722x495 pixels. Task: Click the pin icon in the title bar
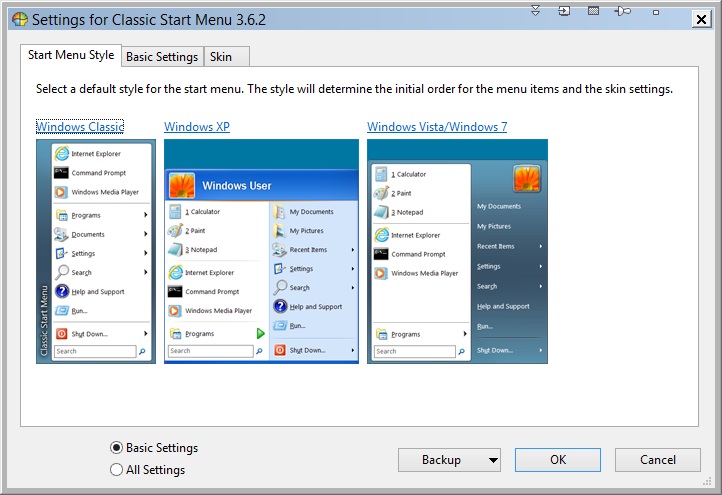tap(623, 11)
